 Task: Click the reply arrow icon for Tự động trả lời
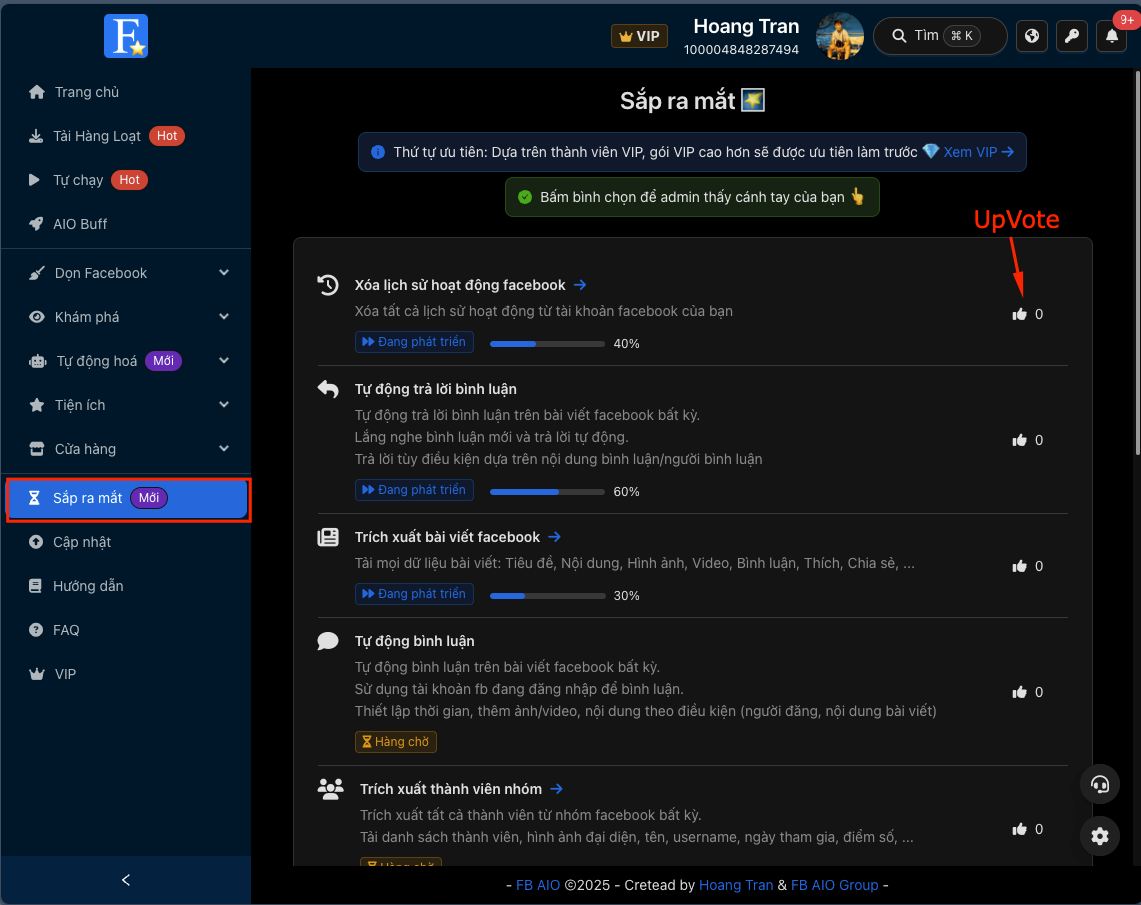328,389
